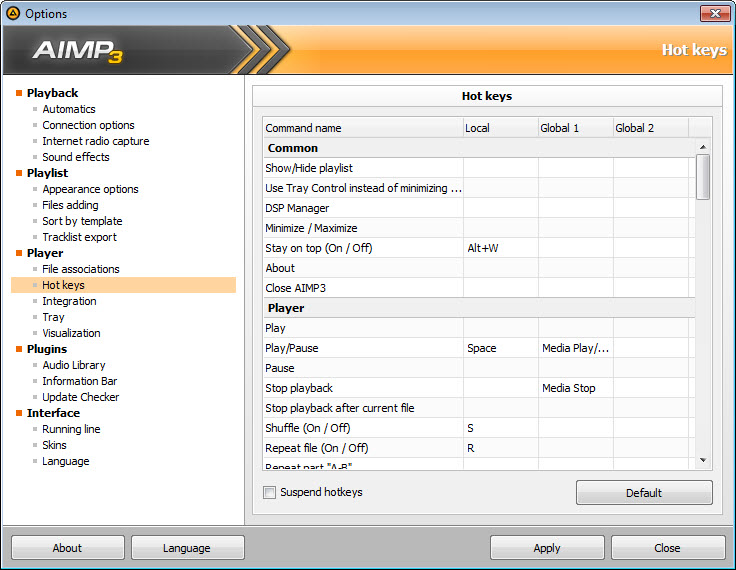Open Tracklist export settings
Screen dimensions: 736x570
click(x=79, y=237)
